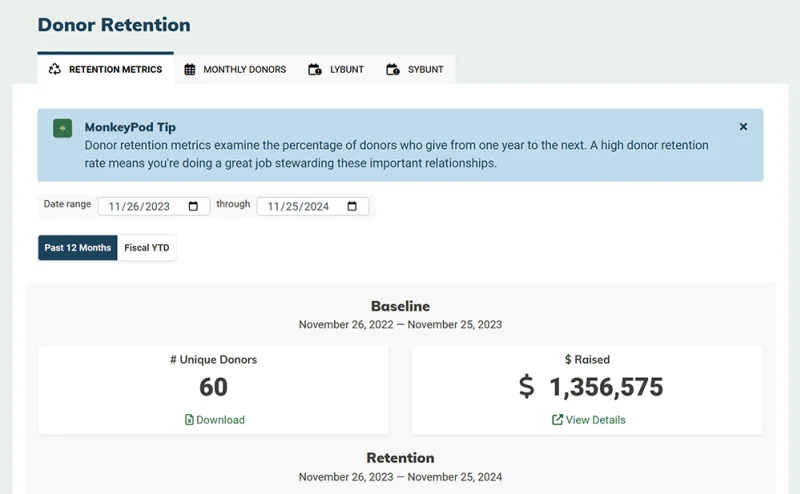Screen dimensions: 800x494
Task: Switch to the Fiscal YTD range
Action: (x=147, y=248)
